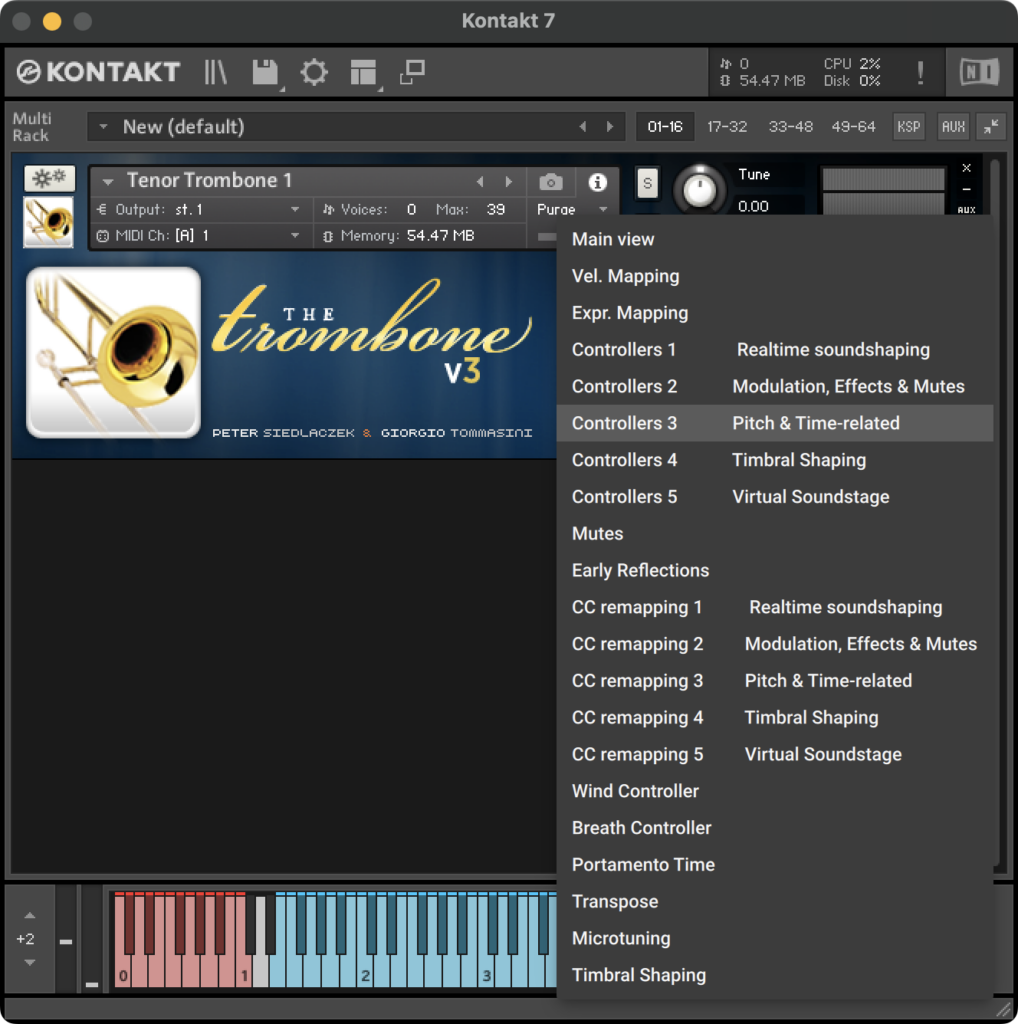This screenshot has height=1024, width=1018.
Task: Click the large trombone artwork image
Action: tap(114, 353)
